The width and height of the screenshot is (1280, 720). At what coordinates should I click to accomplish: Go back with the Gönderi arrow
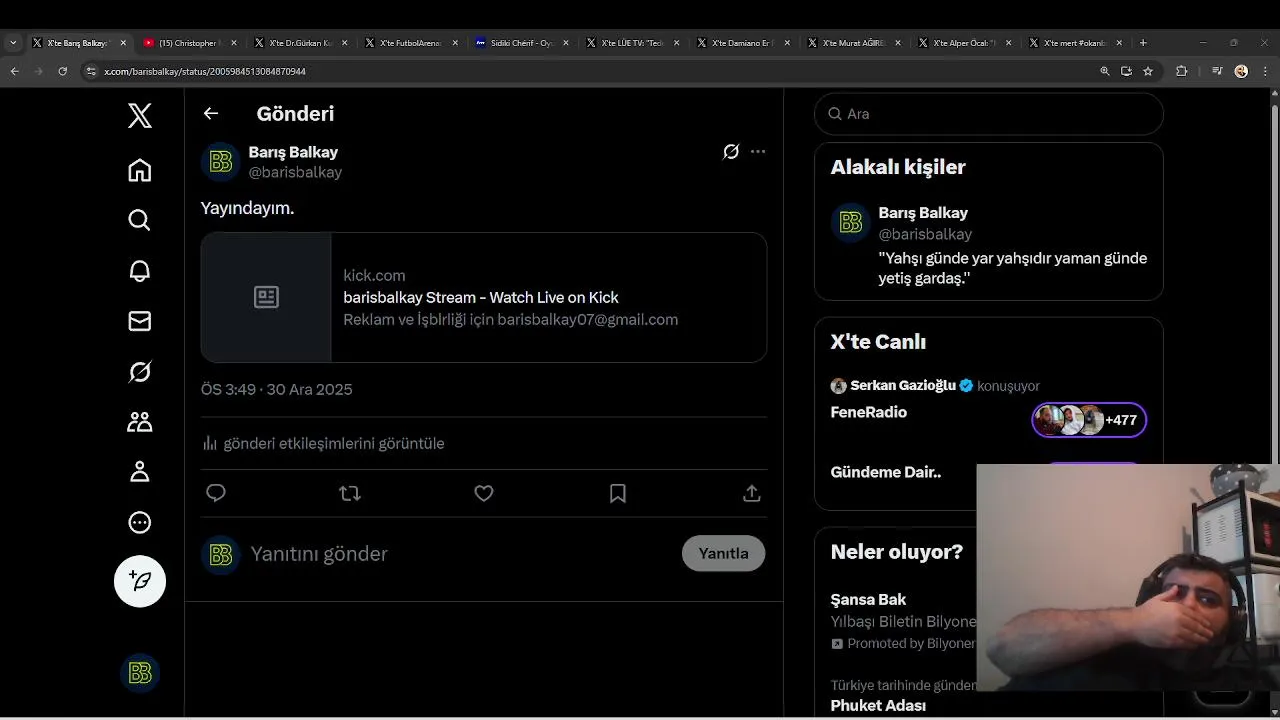click(211, 113)
